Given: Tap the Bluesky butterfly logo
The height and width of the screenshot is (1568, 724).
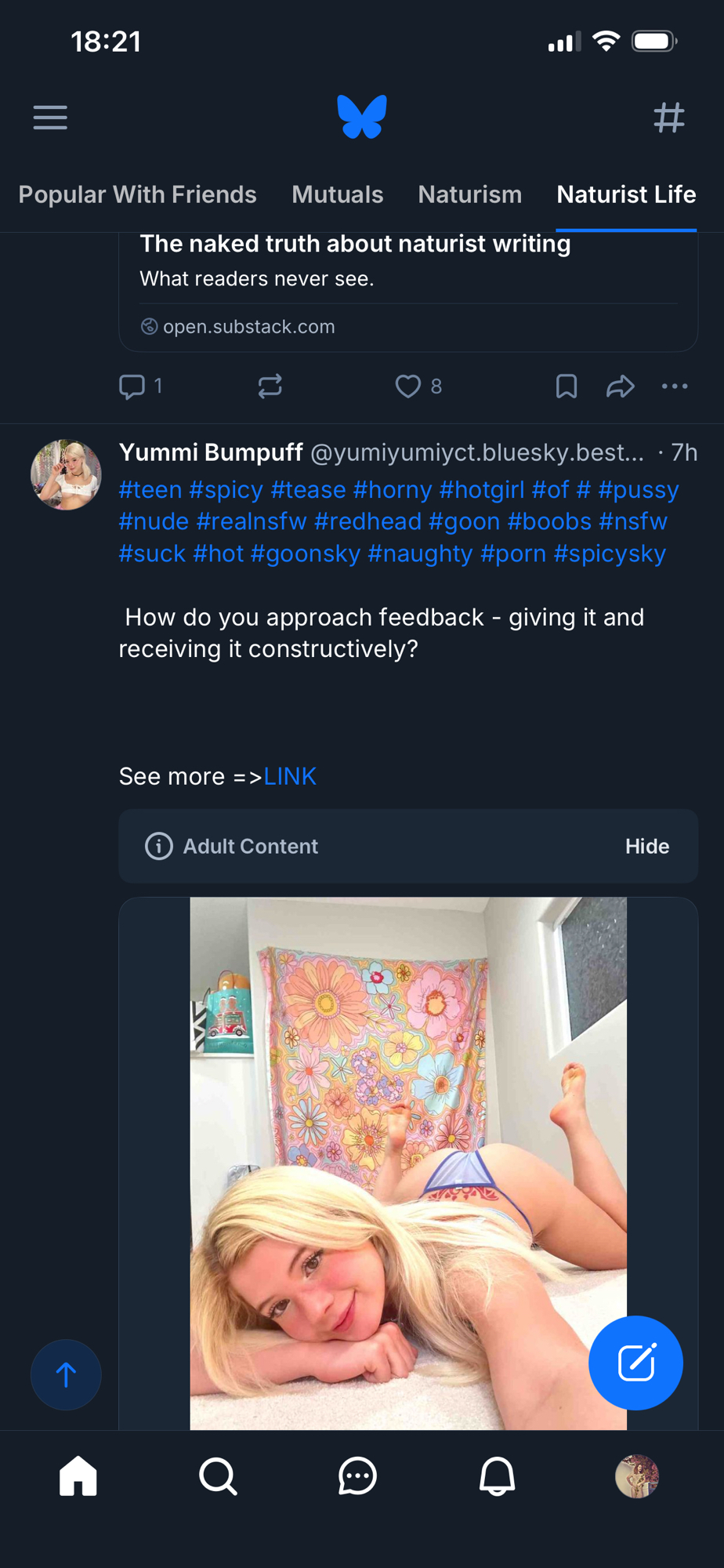Looking at the screenshot, I should (362, 117).
